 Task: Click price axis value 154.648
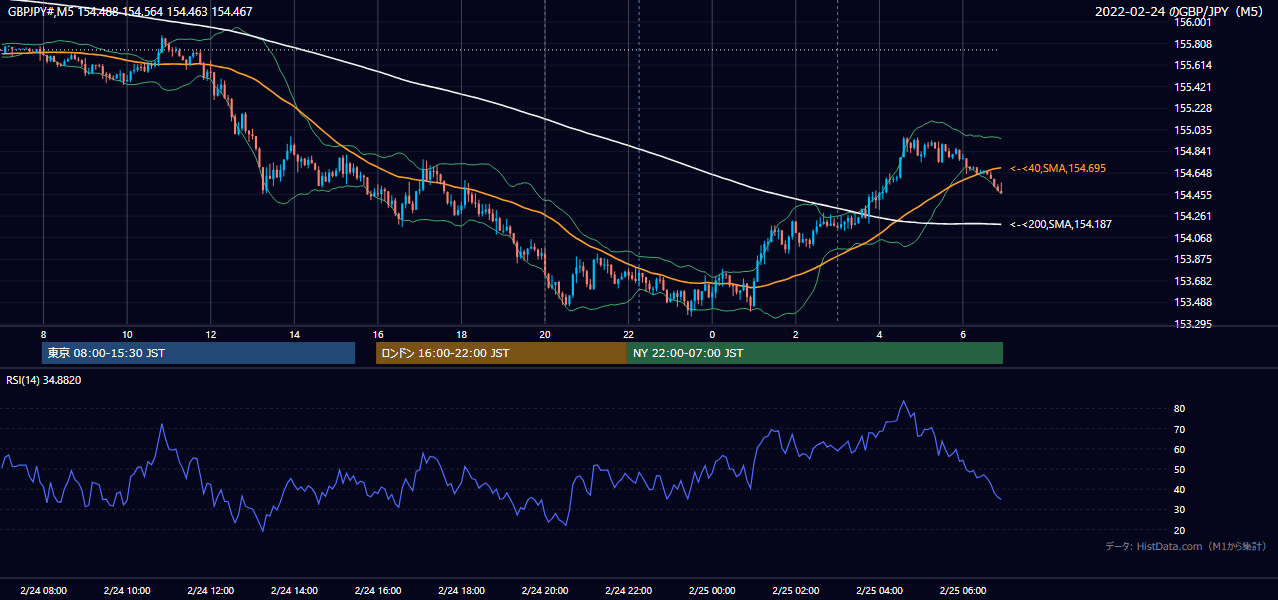[1193, 173]
